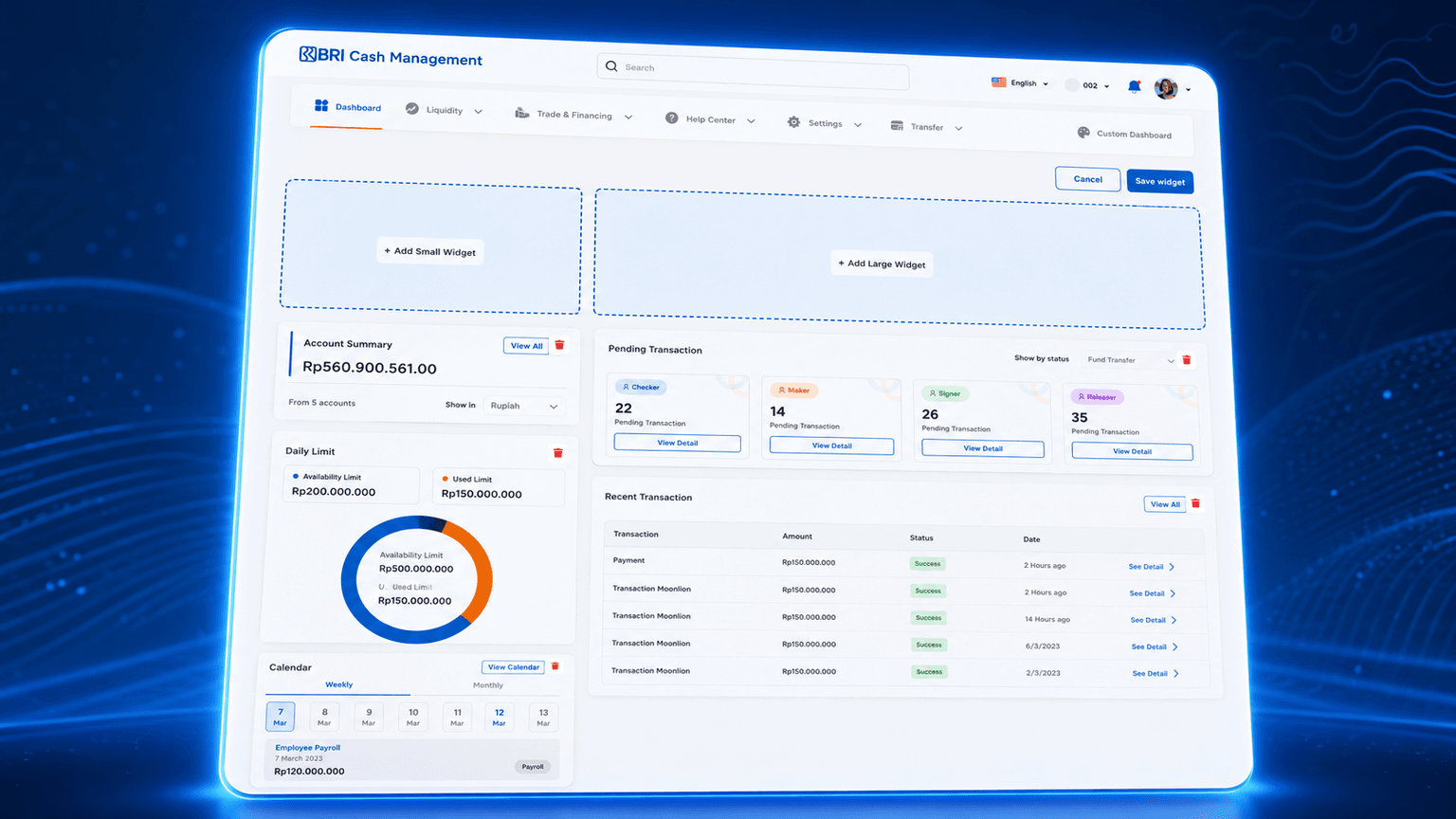Expand the Liquidity menu chevron
Image resolution: width=1456 pixels, height=819 pixels.
[x=478, y=111]
